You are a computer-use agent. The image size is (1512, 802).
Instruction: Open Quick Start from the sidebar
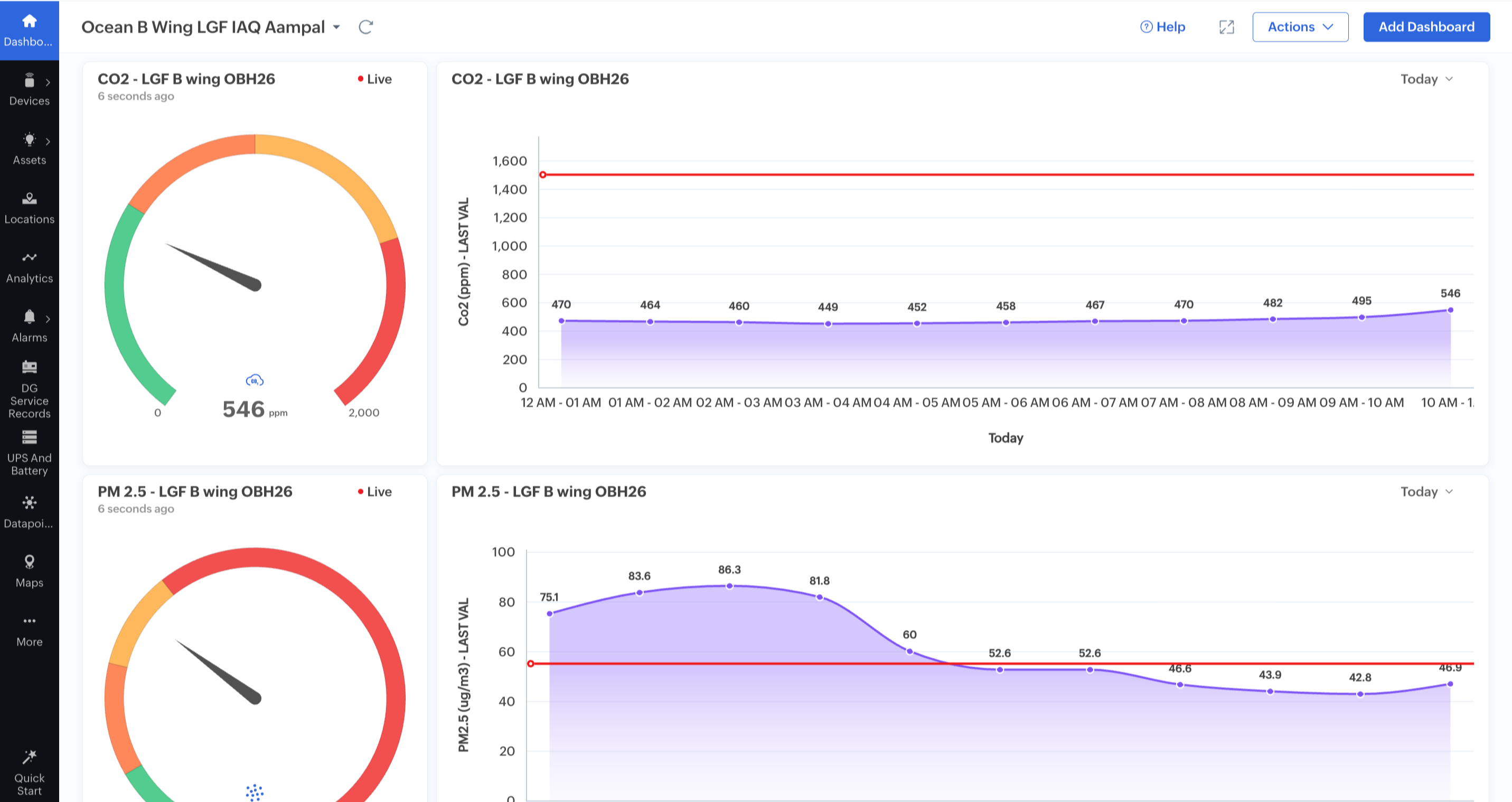pos(30,769)
